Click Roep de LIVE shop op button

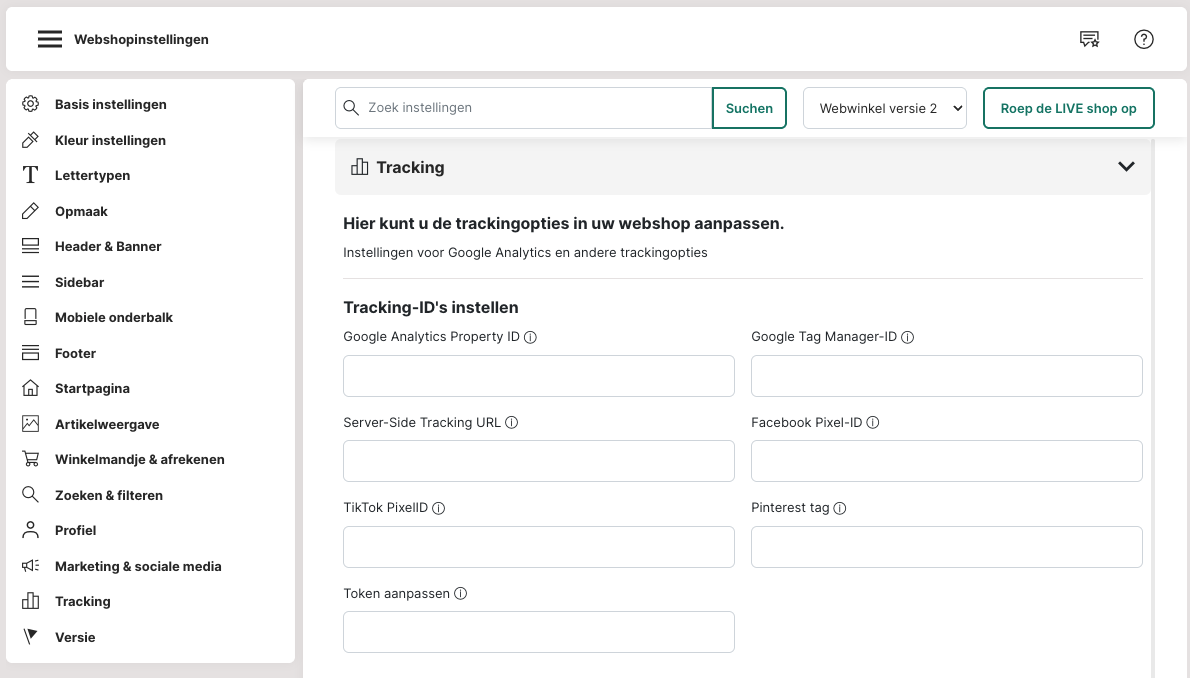(1068, 108)
